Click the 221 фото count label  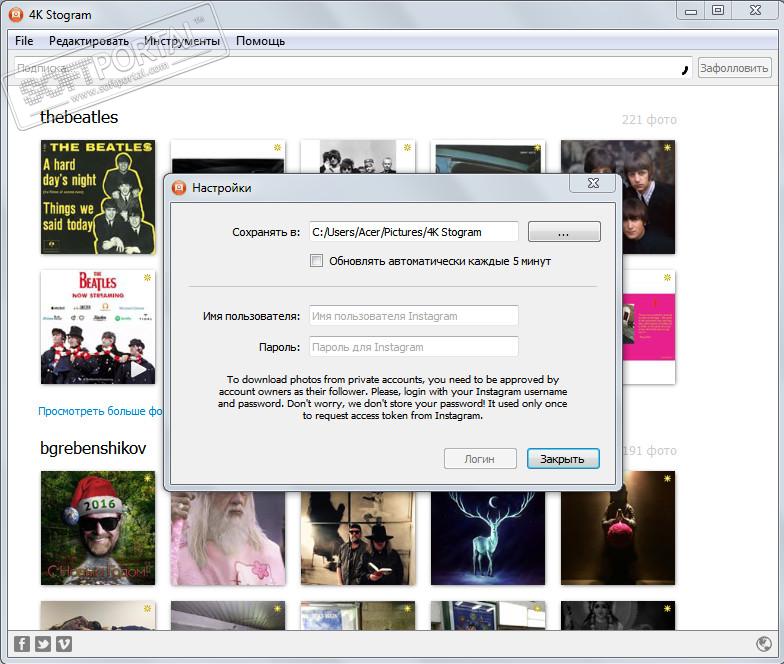pyautogui.click(x=649, y=120)
